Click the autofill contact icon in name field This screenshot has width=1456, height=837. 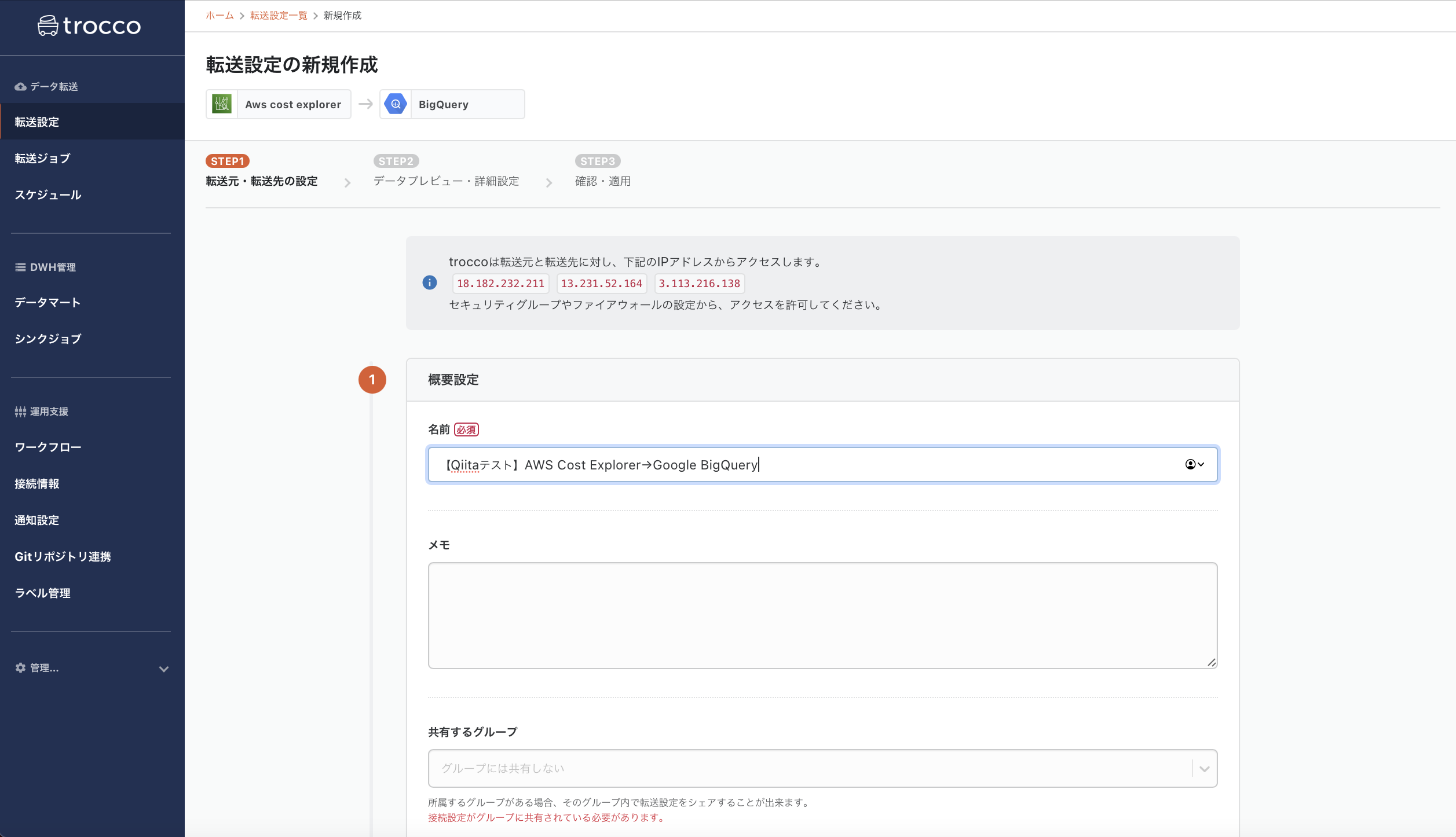[x=1194, y=464]
